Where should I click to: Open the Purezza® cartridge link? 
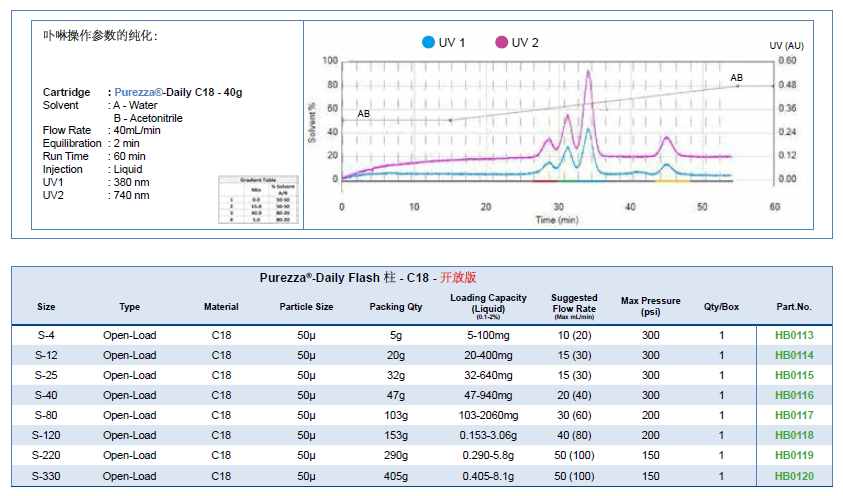pyautogui.click(x=138, y=92)
